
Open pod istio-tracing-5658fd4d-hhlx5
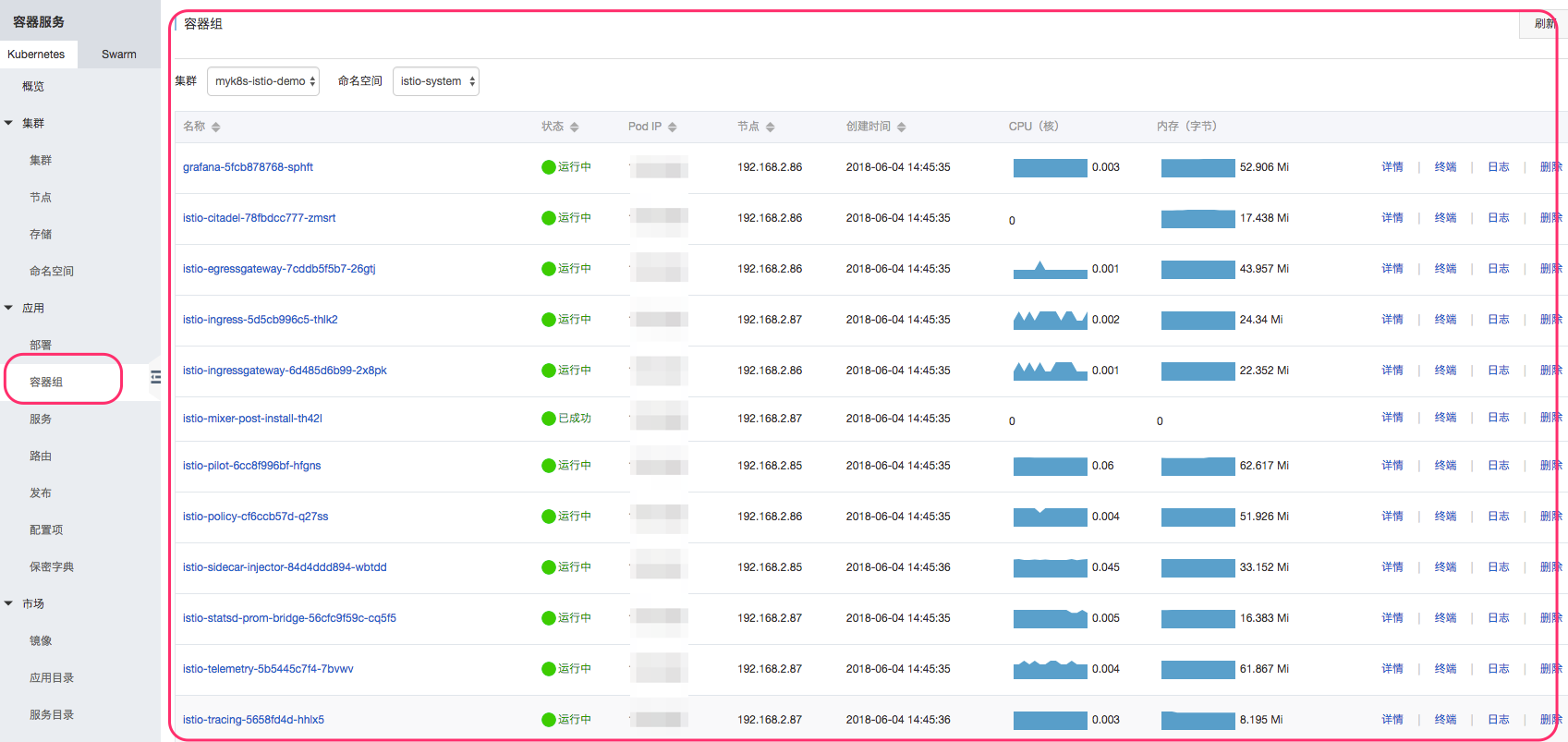coord(253,720)
